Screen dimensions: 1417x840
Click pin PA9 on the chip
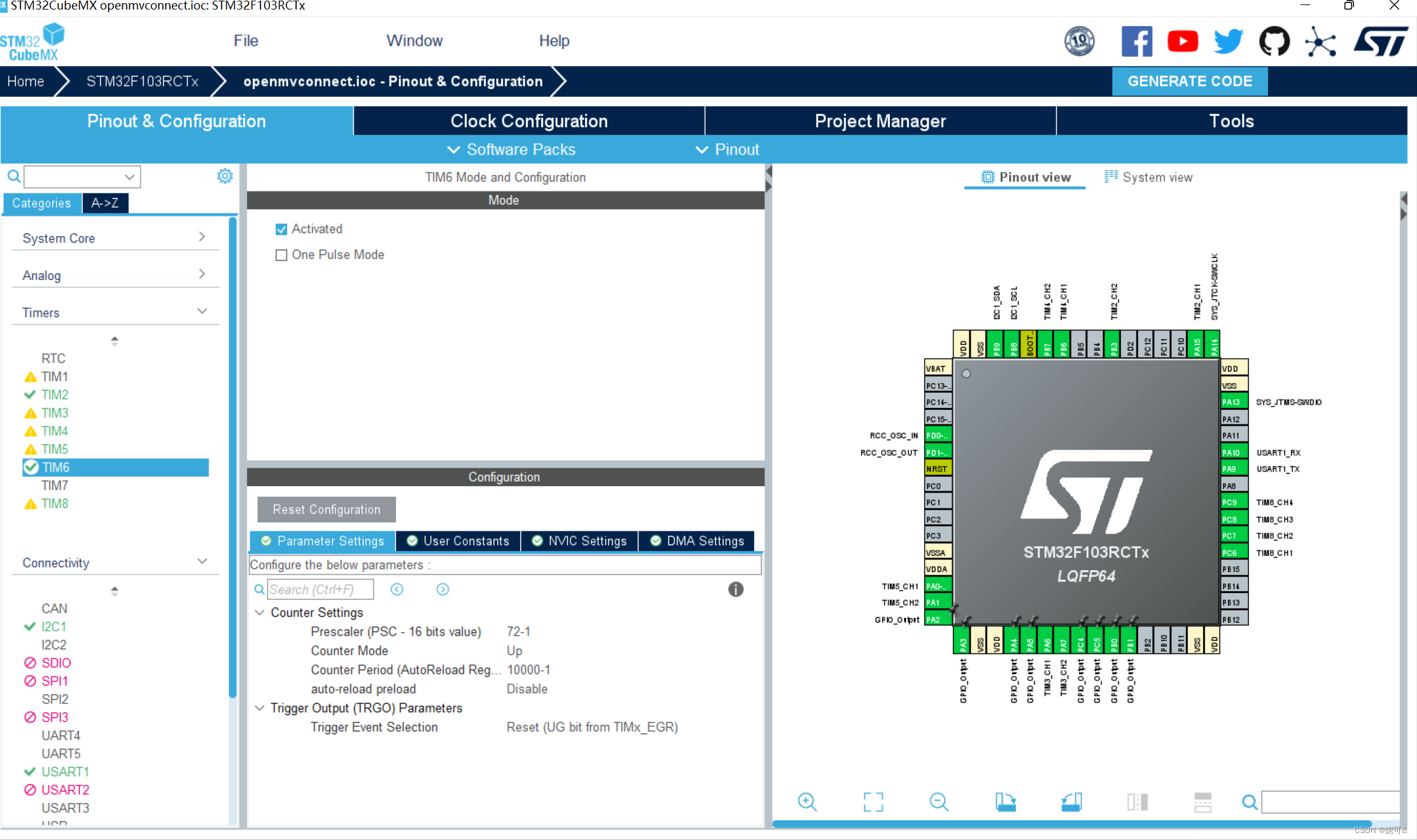(x=1234, y=469)
